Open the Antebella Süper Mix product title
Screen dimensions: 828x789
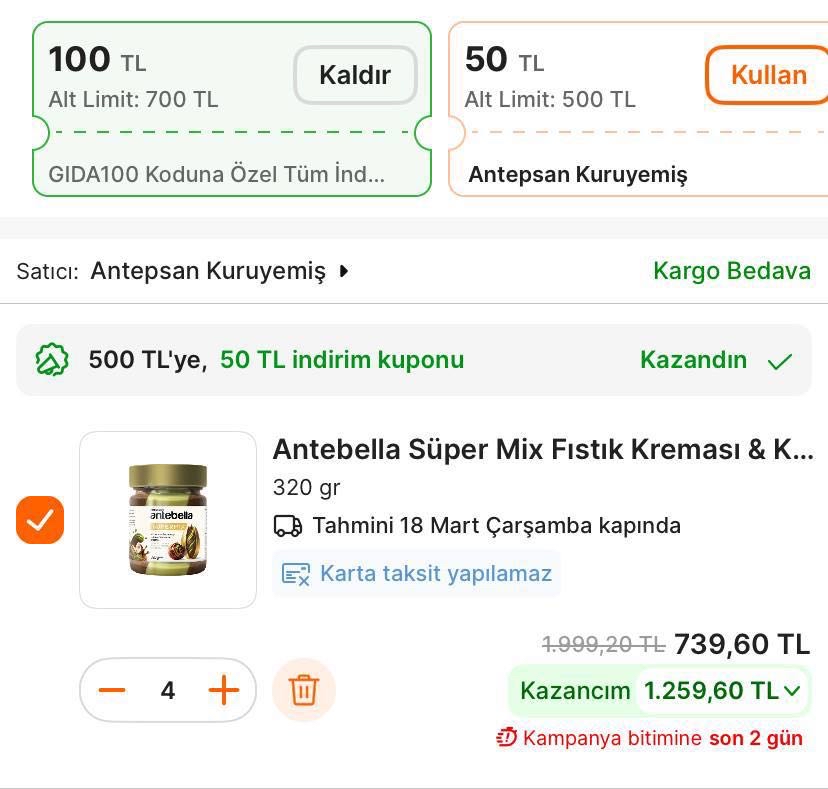(x=542, y=449)
